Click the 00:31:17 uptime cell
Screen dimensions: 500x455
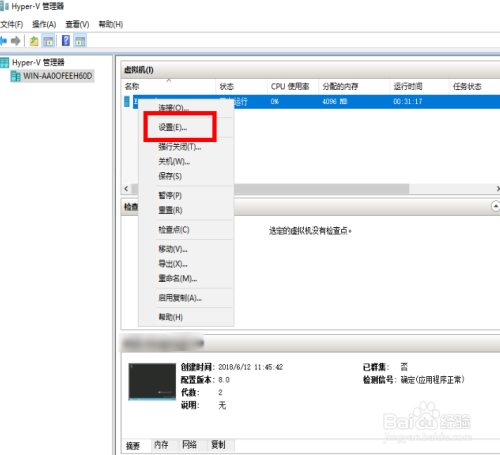(408, 101)
